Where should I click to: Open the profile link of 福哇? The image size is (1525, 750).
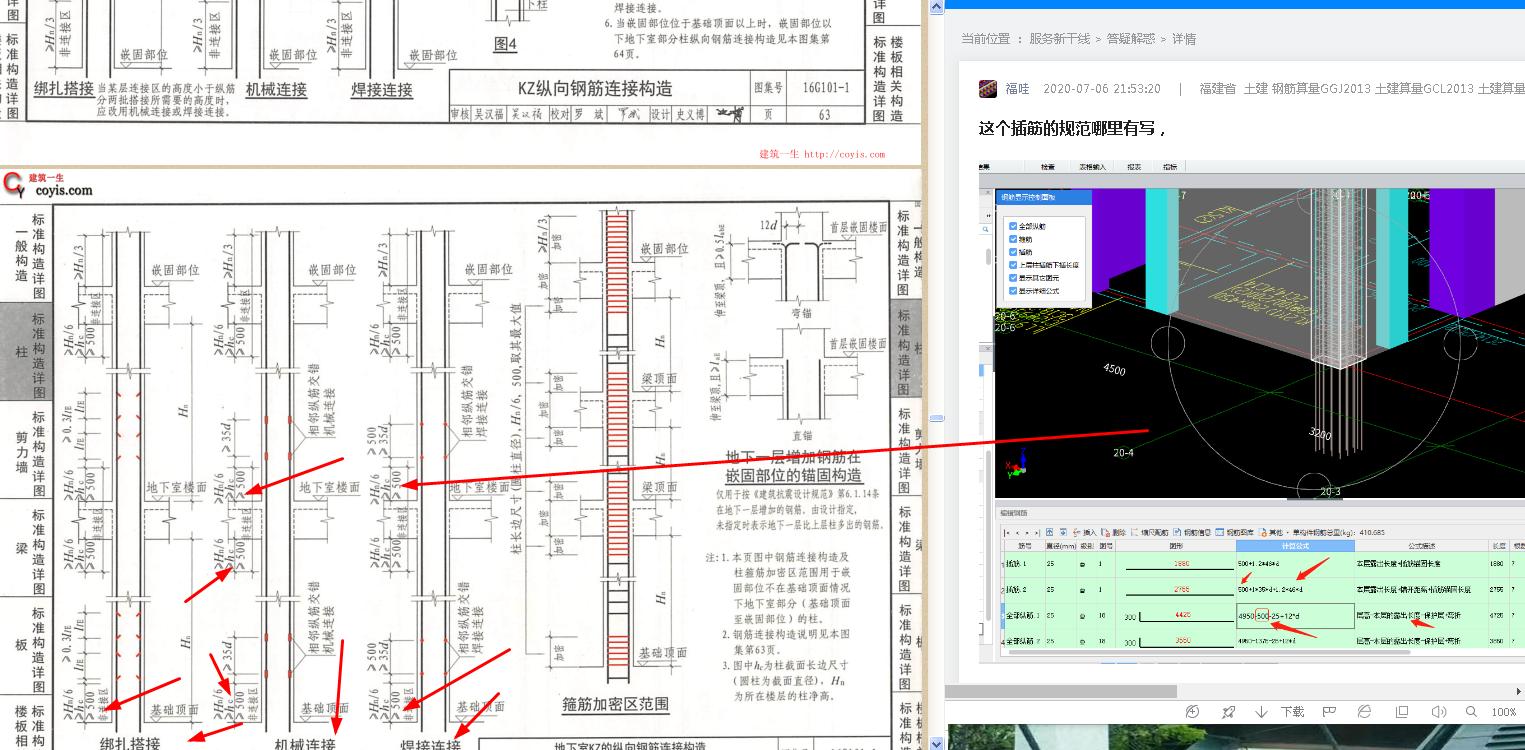(1017, 89)
